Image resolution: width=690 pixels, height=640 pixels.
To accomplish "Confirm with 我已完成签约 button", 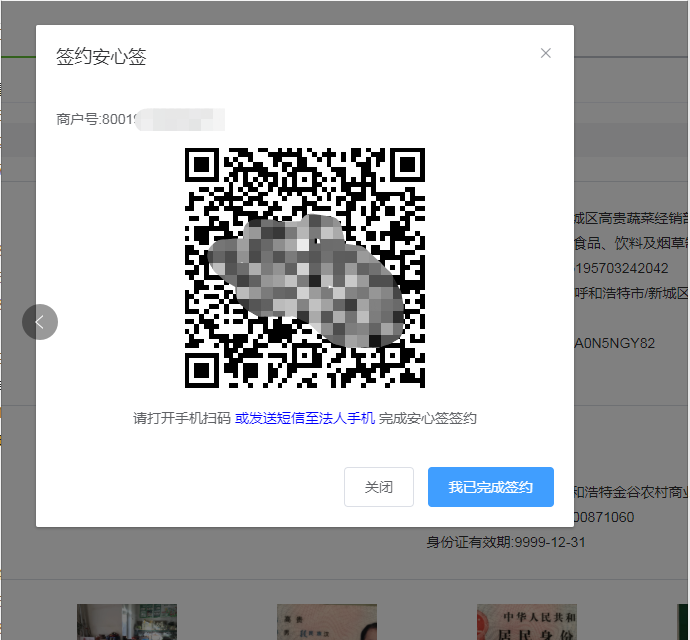I will tap(491, 487).
